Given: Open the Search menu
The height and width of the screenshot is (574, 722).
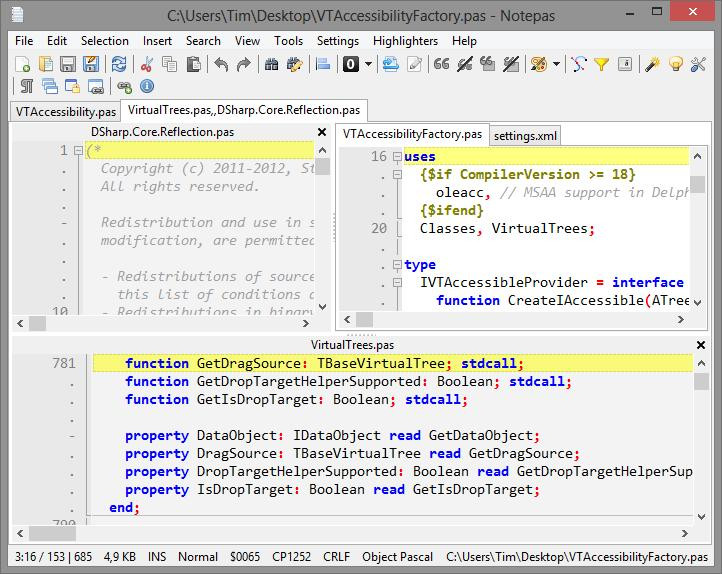Looking at the screenshot, I should pyautogui.click(x=203, y=41).
